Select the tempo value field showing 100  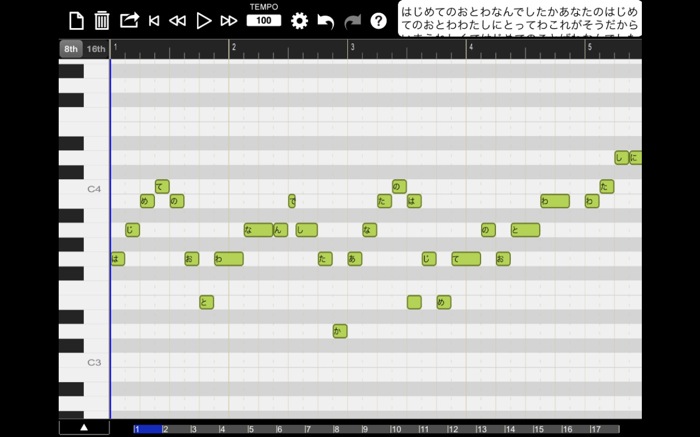click(264, 21)
